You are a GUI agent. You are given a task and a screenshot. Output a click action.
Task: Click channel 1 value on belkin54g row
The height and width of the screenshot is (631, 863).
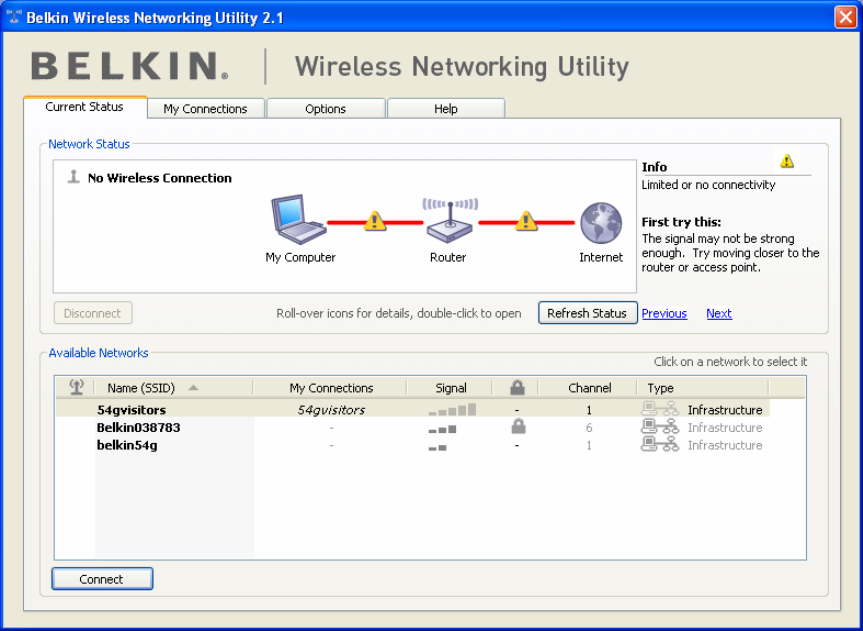pyautogui.click(x=589, y=445)
